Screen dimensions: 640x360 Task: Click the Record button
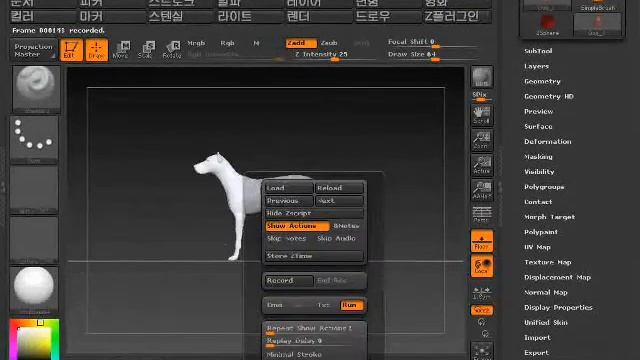289,281
